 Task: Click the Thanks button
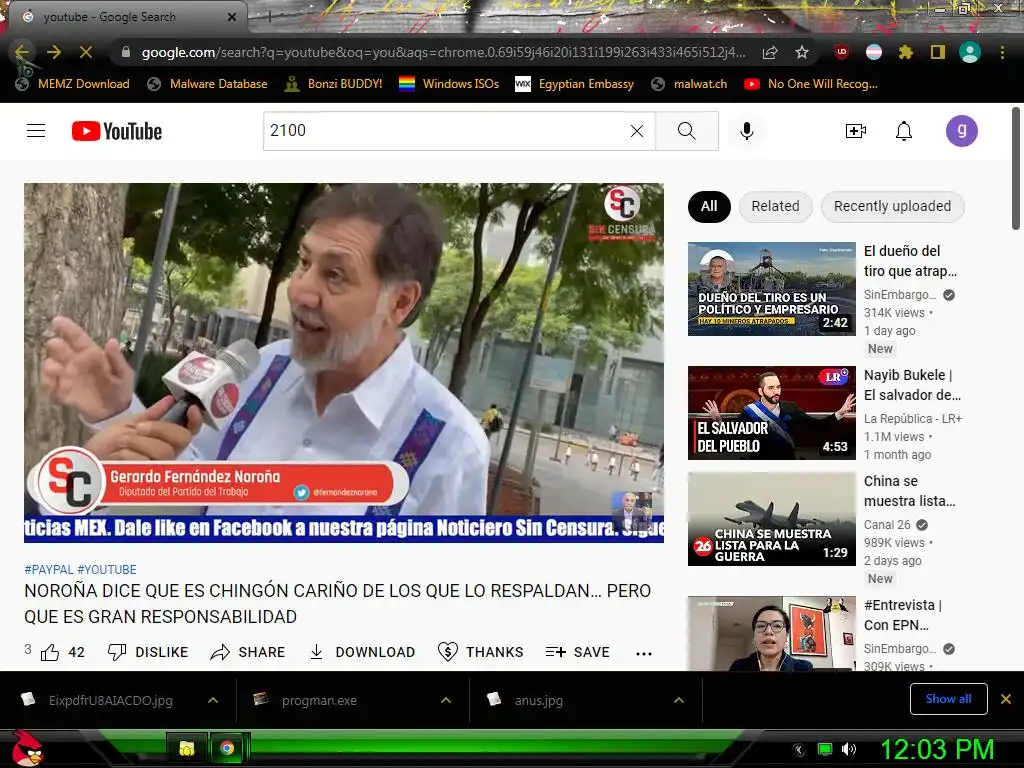[x=481, y=652]
